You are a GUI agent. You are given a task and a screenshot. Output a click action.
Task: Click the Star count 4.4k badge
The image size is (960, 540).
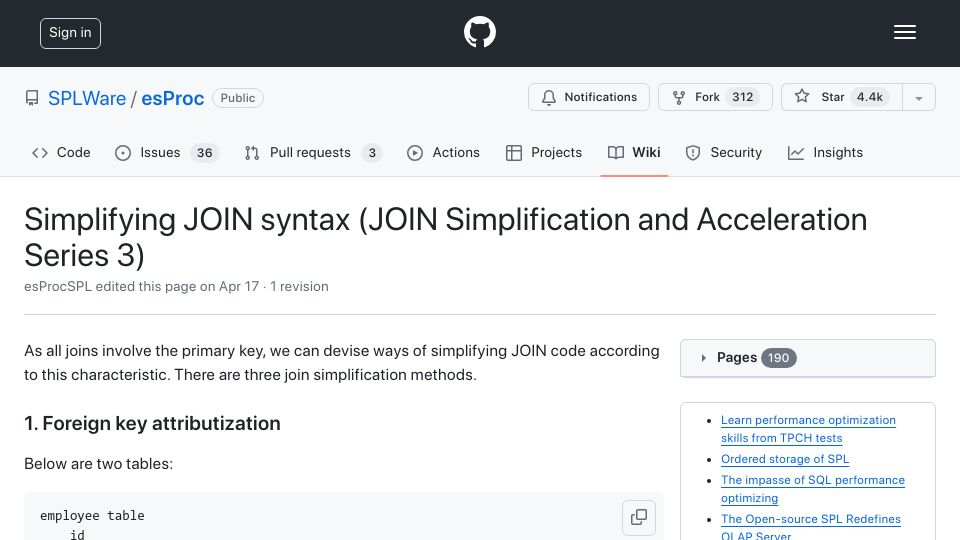(869, 97)
